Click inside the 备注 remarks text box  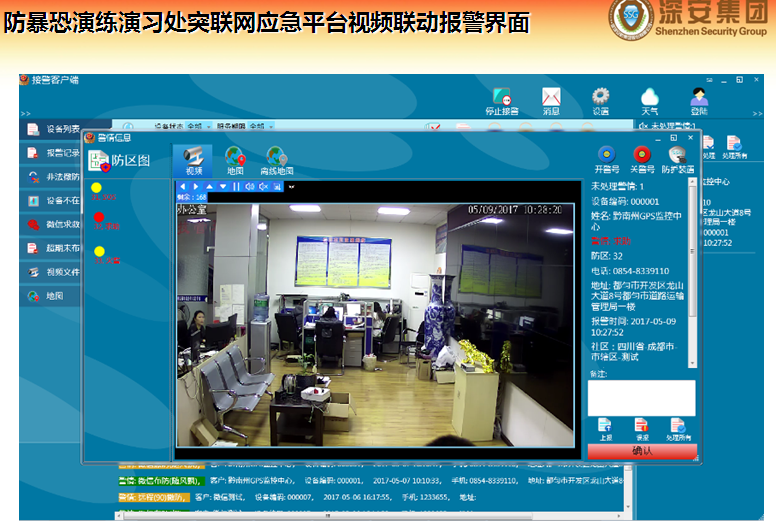point(641,397)
